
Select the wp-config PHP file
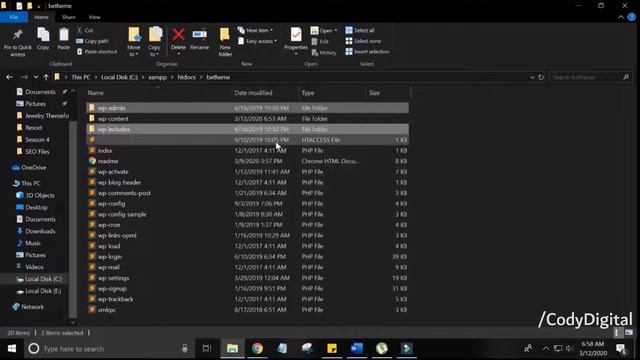[247, 203]
